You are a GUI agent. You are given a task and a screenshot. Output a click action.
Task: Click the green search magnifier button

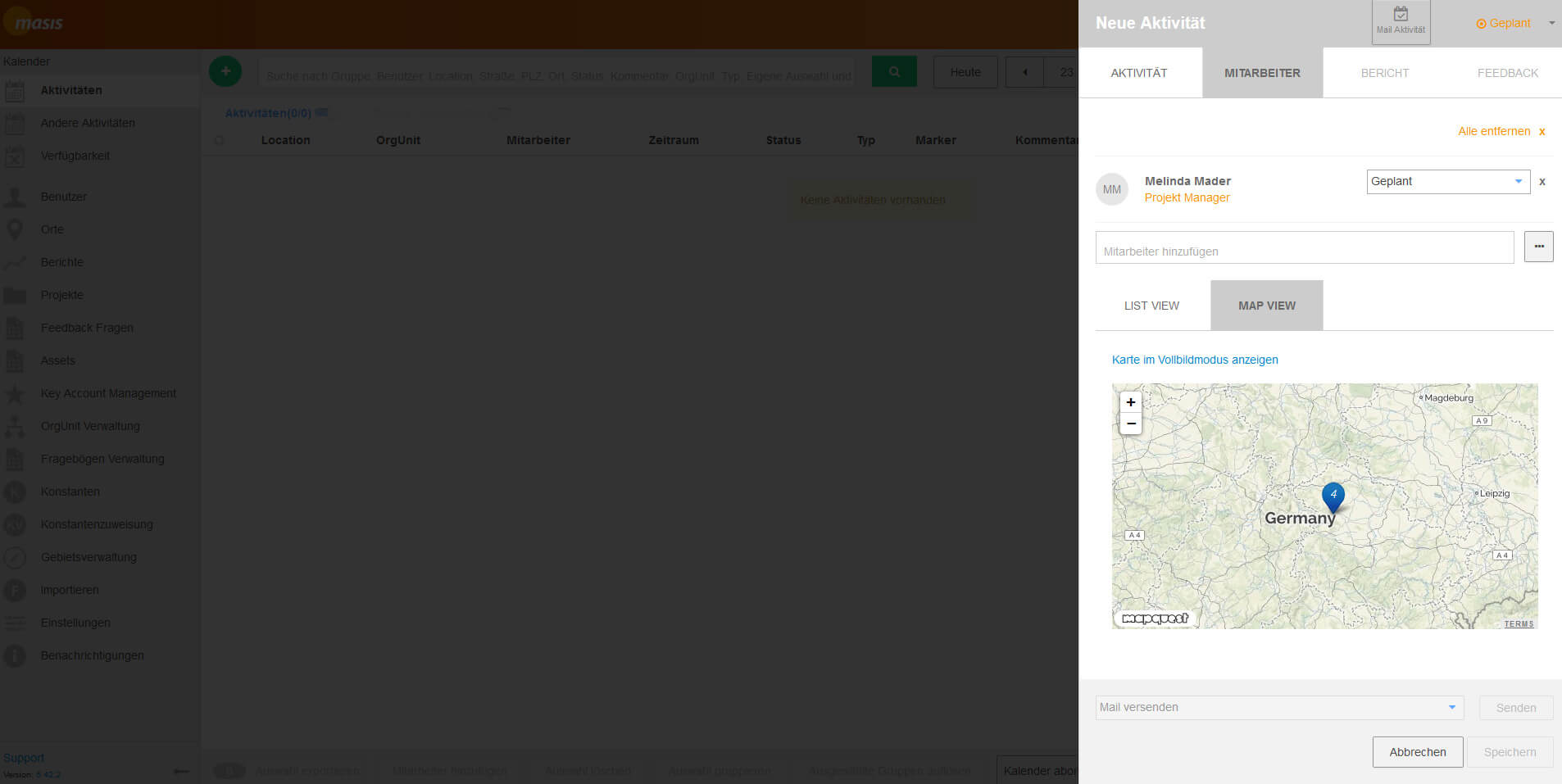click(894, 72)
